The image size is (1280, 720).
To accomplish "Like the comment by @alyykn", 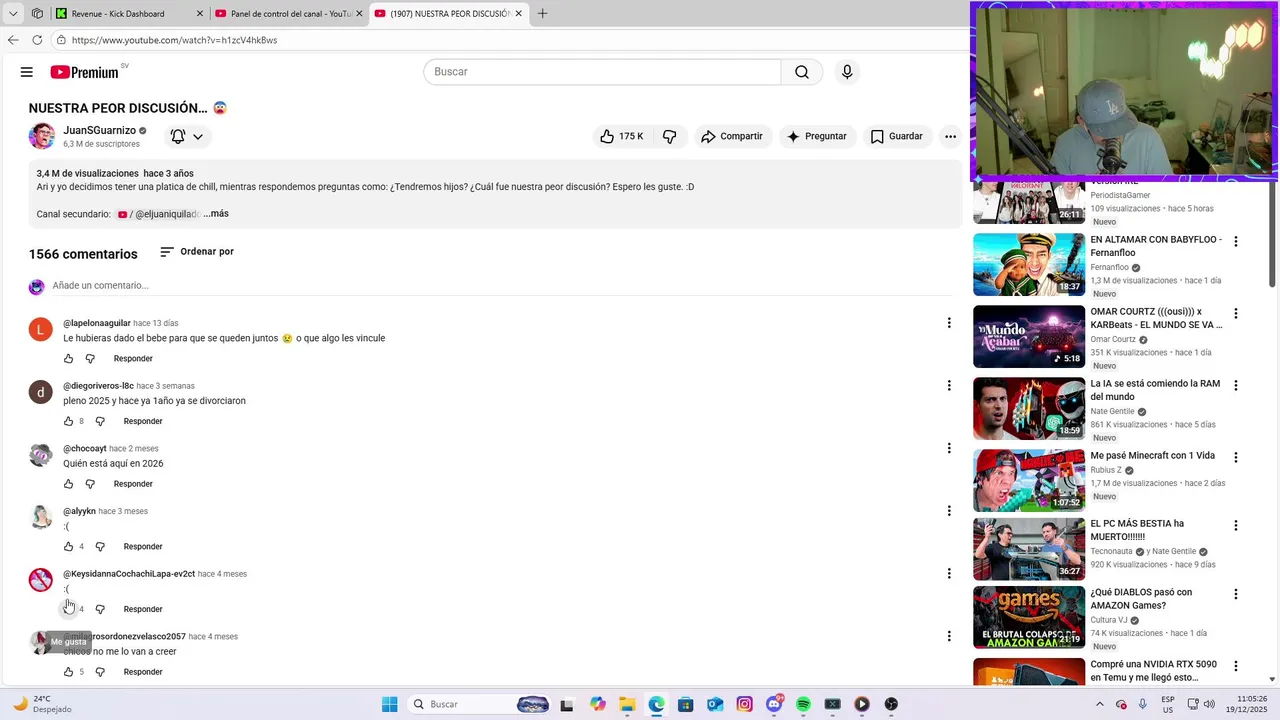I will pos(68,546).
